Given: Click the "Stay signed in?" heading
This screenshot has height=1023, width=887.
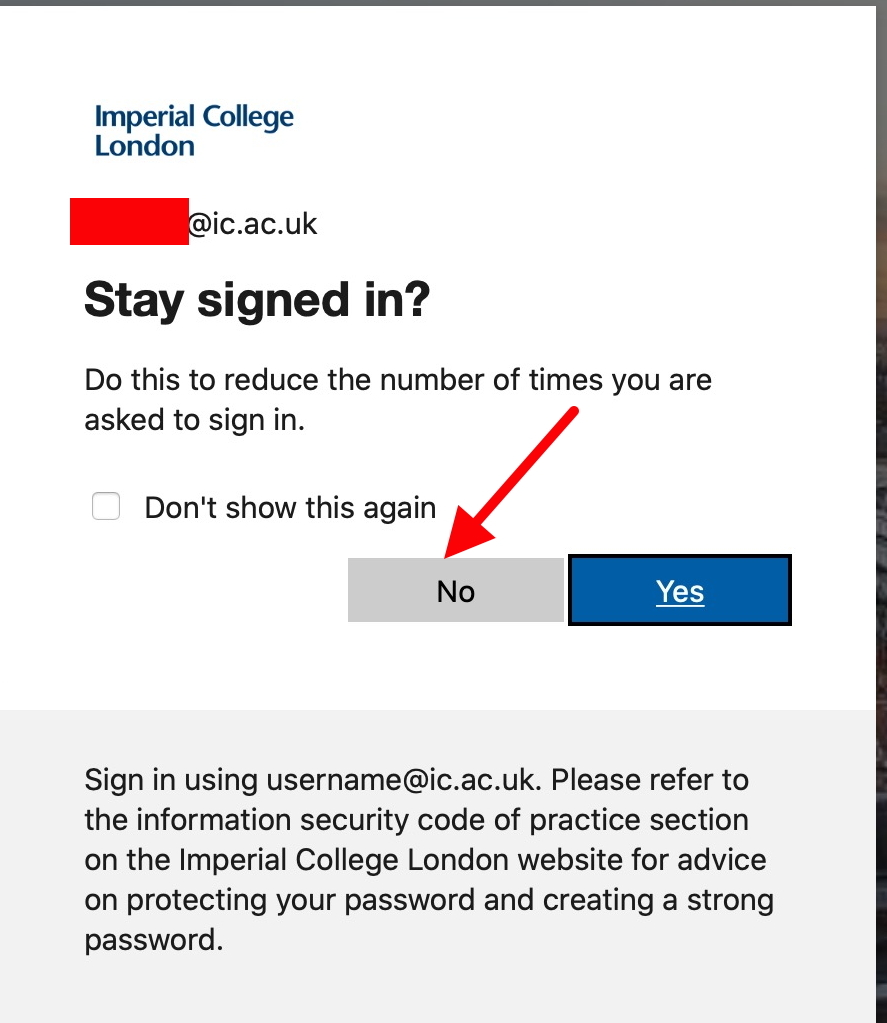Looking at the screenshot, I should click(x=257, y=299).
